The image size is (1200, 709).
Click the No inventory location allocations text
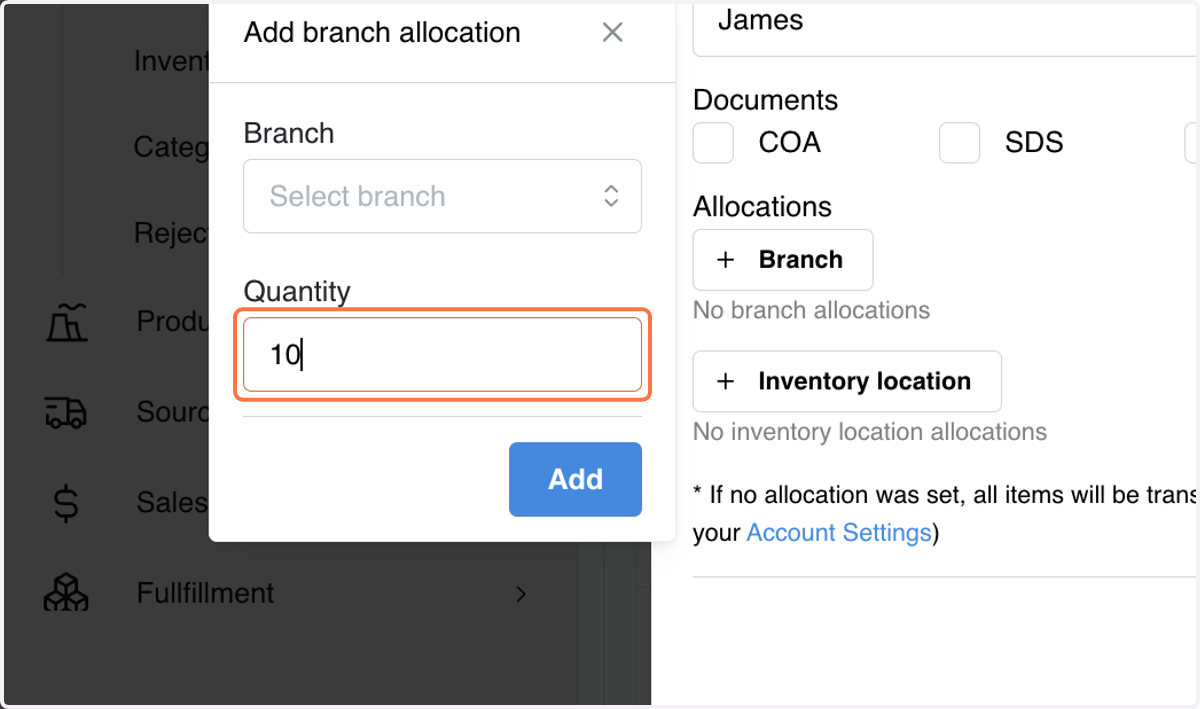(x=870, y=432)
